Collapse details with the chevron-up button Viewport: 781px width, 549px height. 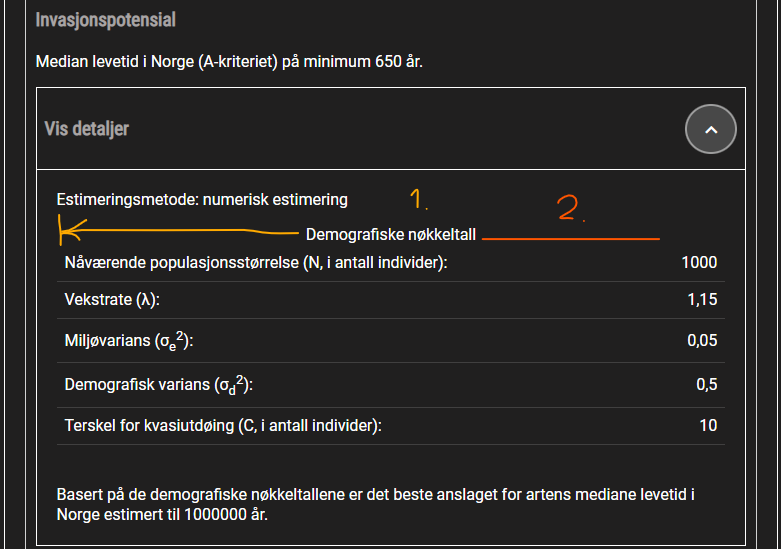[x=710, y=130]
